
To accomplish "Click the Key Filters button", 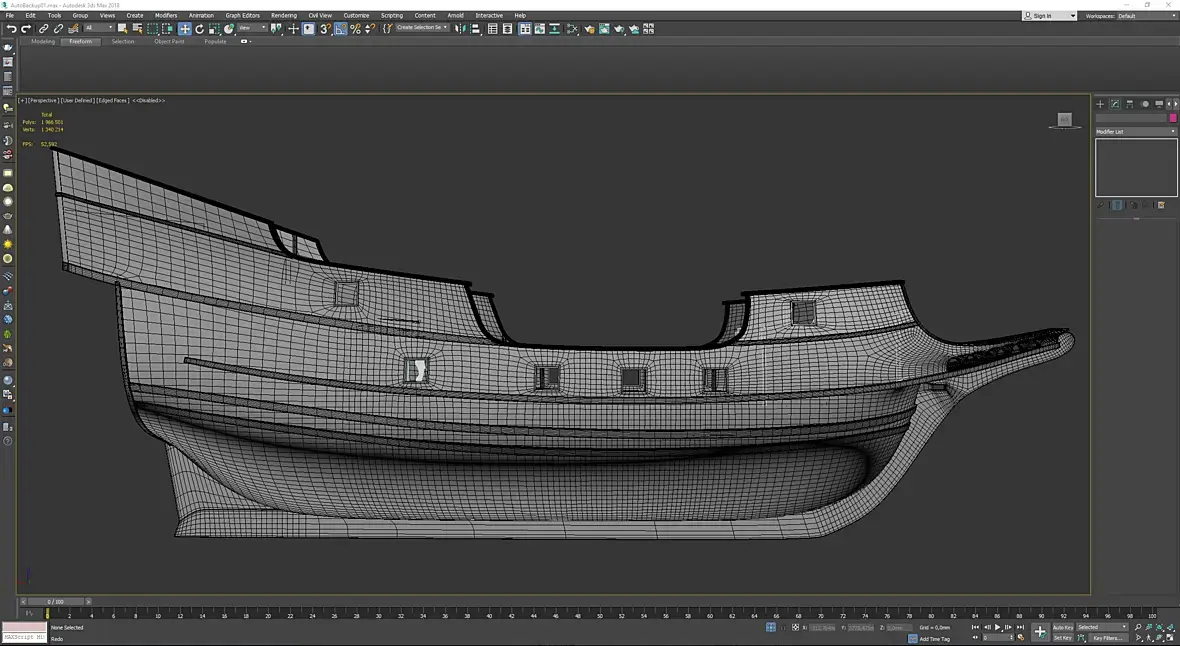I will (x=1107, y=638).
